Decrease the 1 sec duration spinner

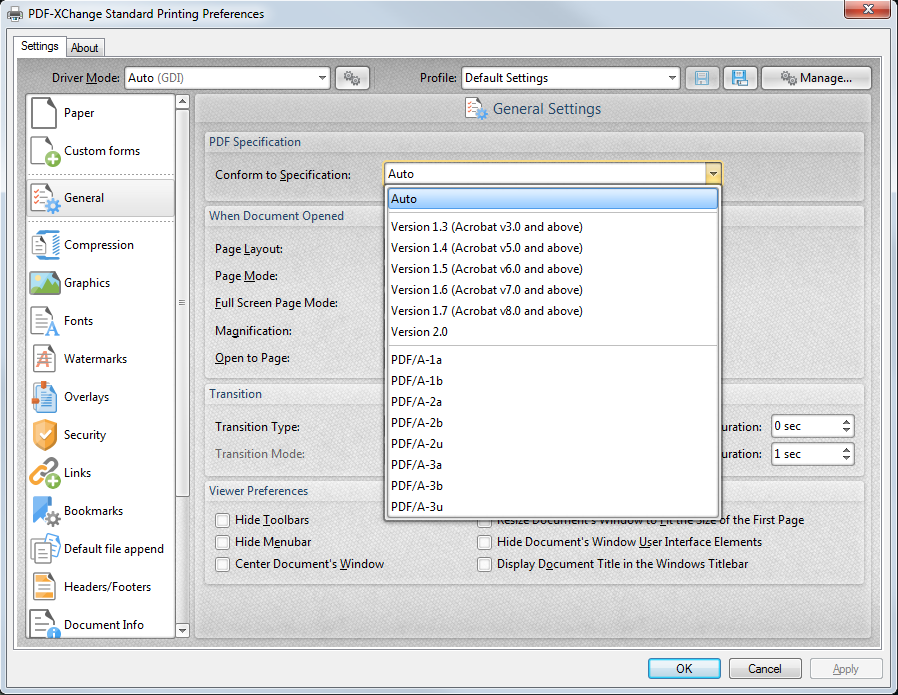pyautogui.click(x=846, y=457)
